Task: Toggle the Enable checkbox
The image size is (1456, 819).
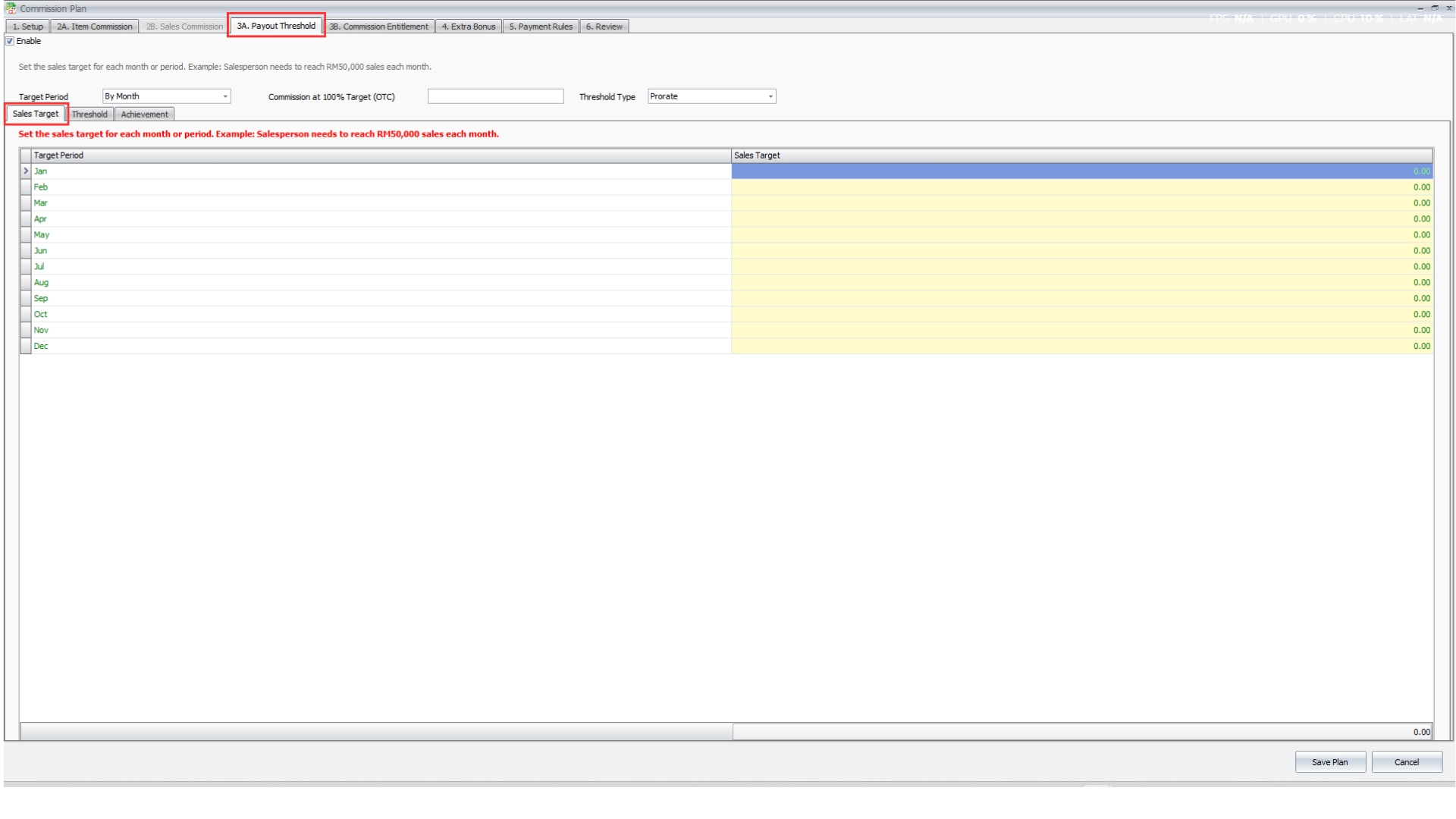Action: coord(10,41)
